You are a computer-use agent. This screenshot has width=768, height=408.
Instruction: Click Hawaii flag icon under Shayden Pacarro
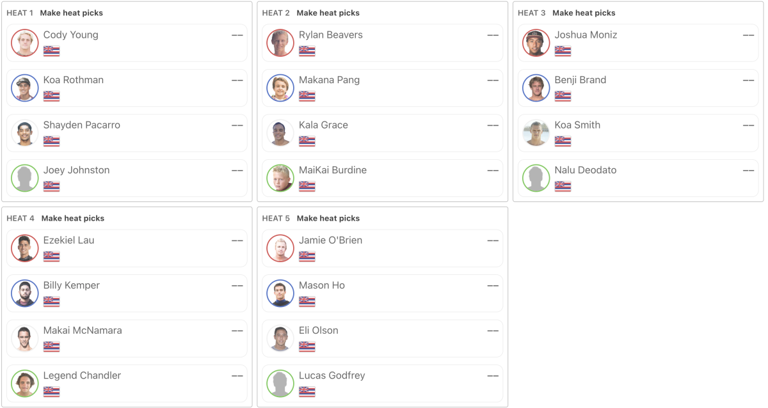click(x=51, y=141)
